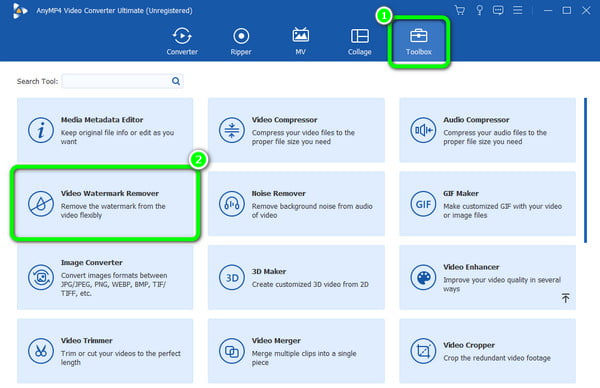Click the shopping cart purchase icon
600x388 pixels.
point(460,10)
